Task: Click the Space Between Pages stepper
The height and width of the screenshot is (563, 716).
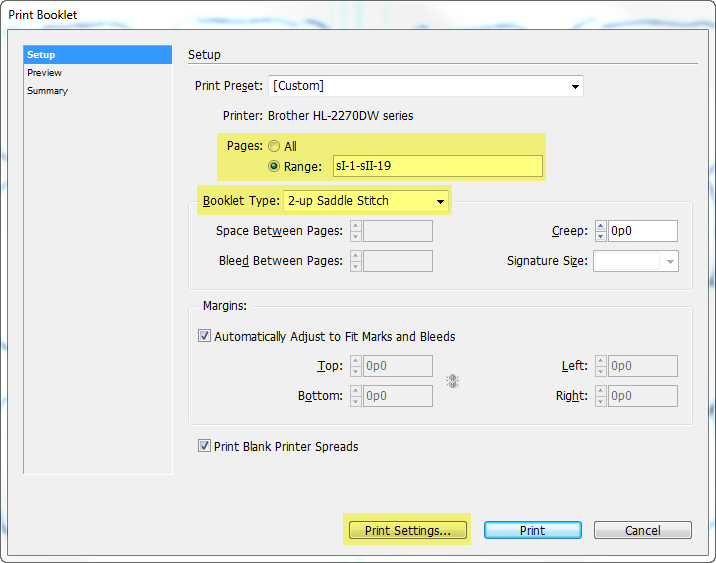Action: 355,231
